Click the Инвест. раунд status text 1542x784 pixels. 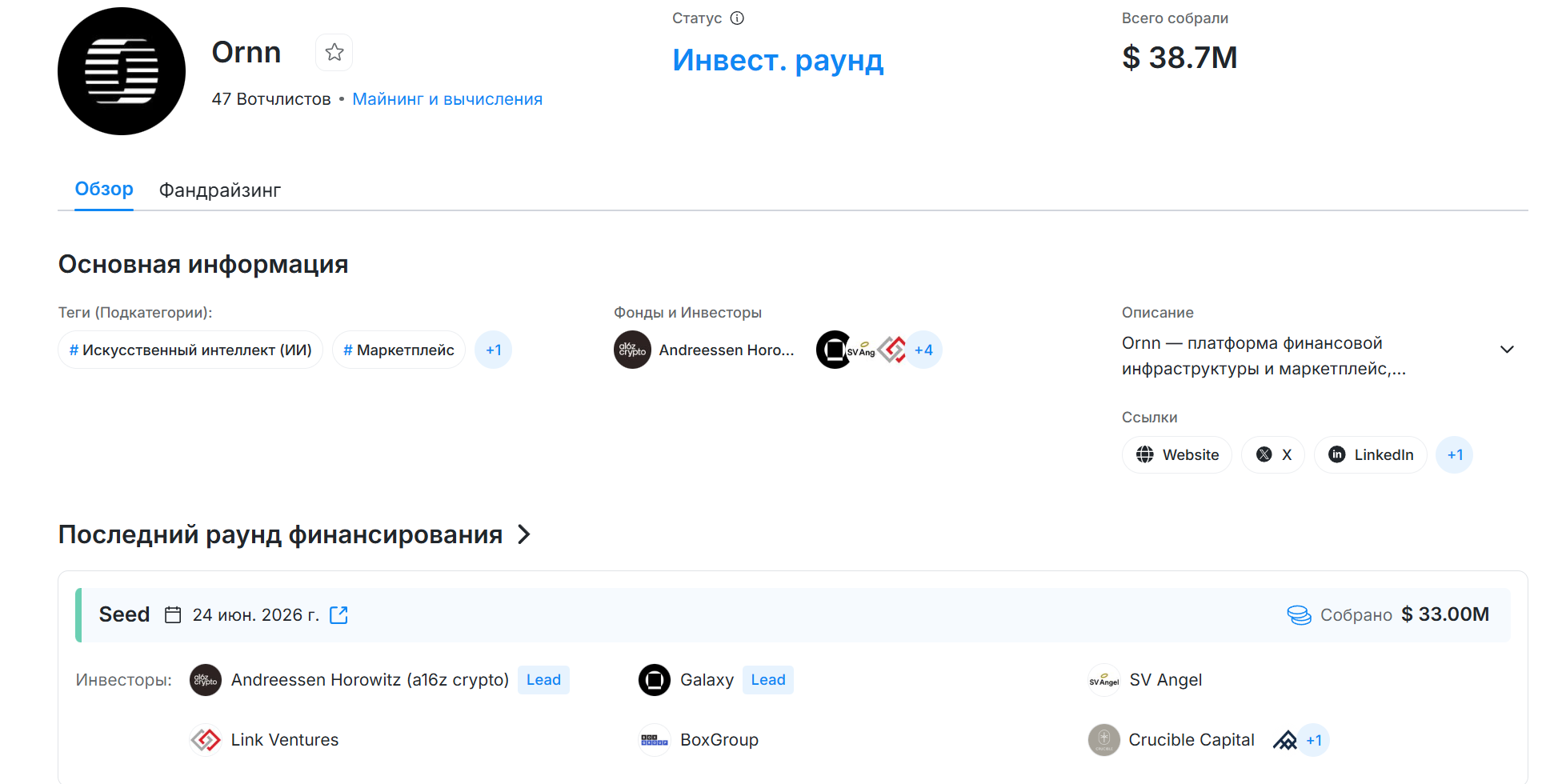click(x=778, y=60)
